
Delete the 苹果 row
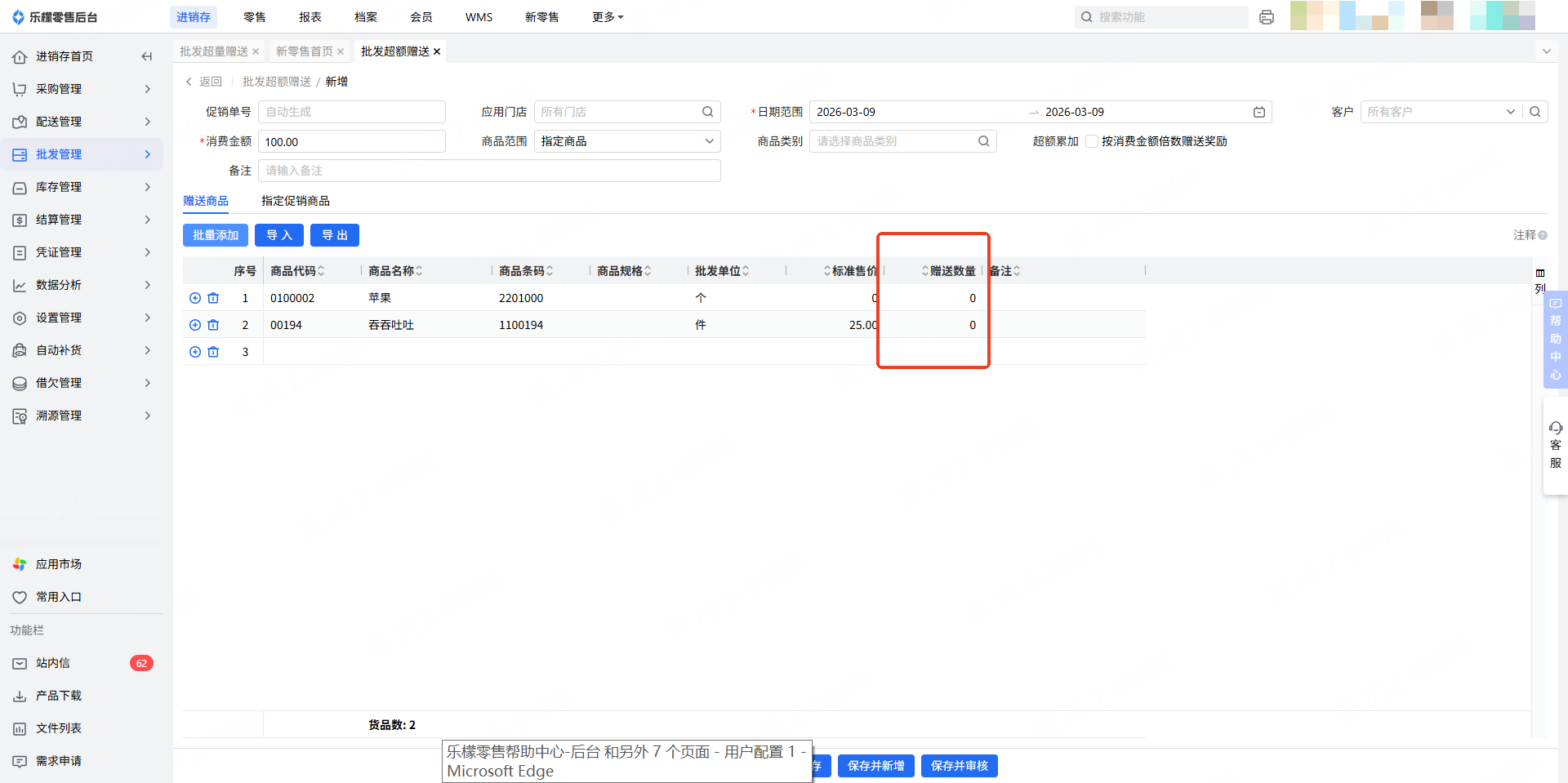click(213, 298)
